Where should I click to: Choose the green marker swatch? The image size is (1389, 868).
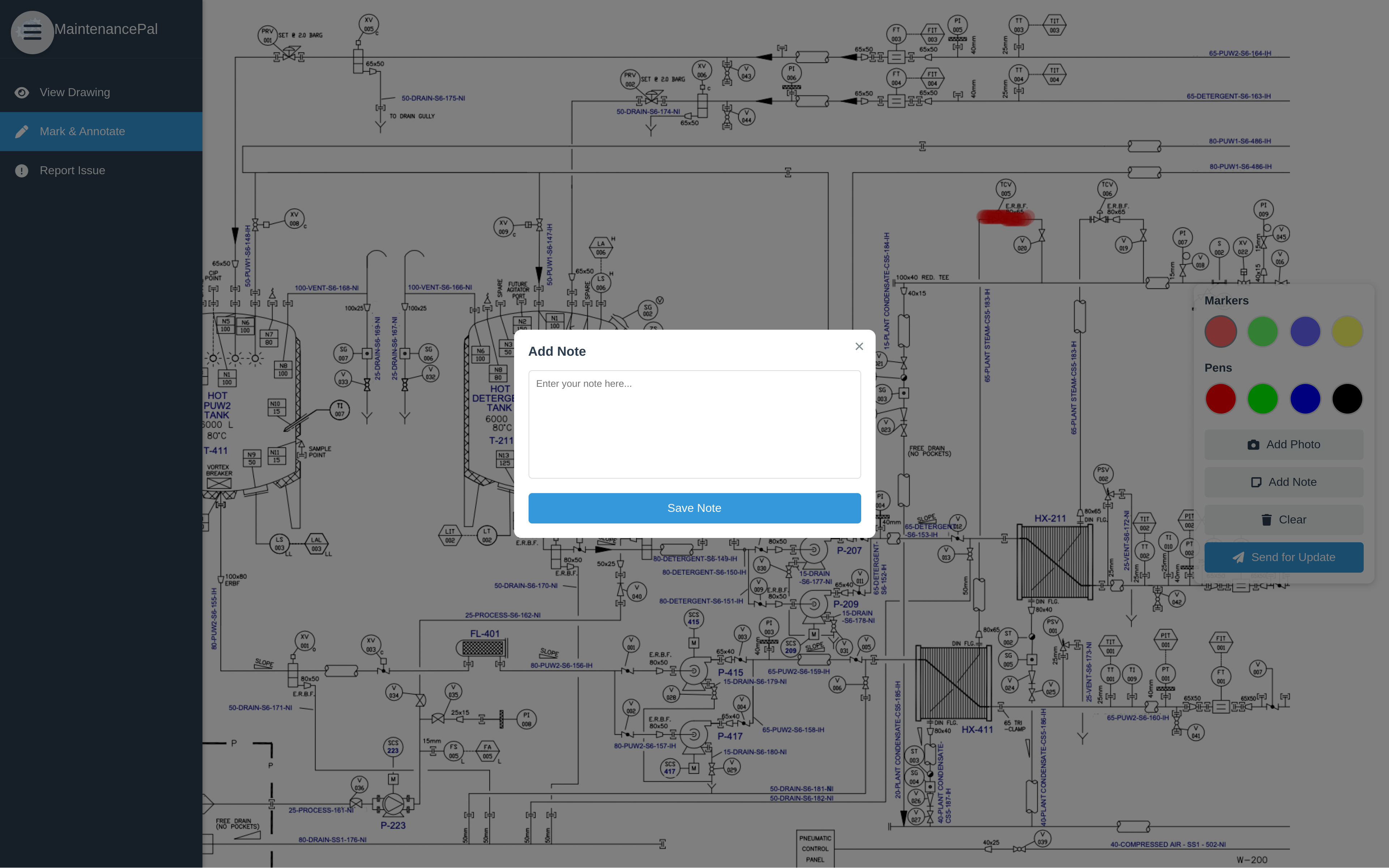(x=1262, y=331)
